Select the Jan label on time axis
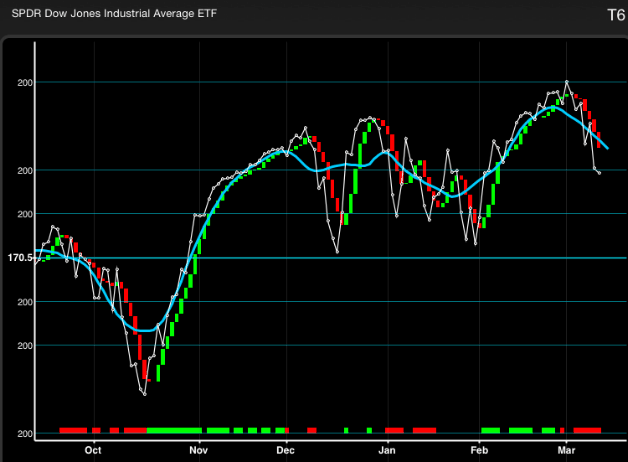Viewport: 628px width, 462px height. pos(387,450)
